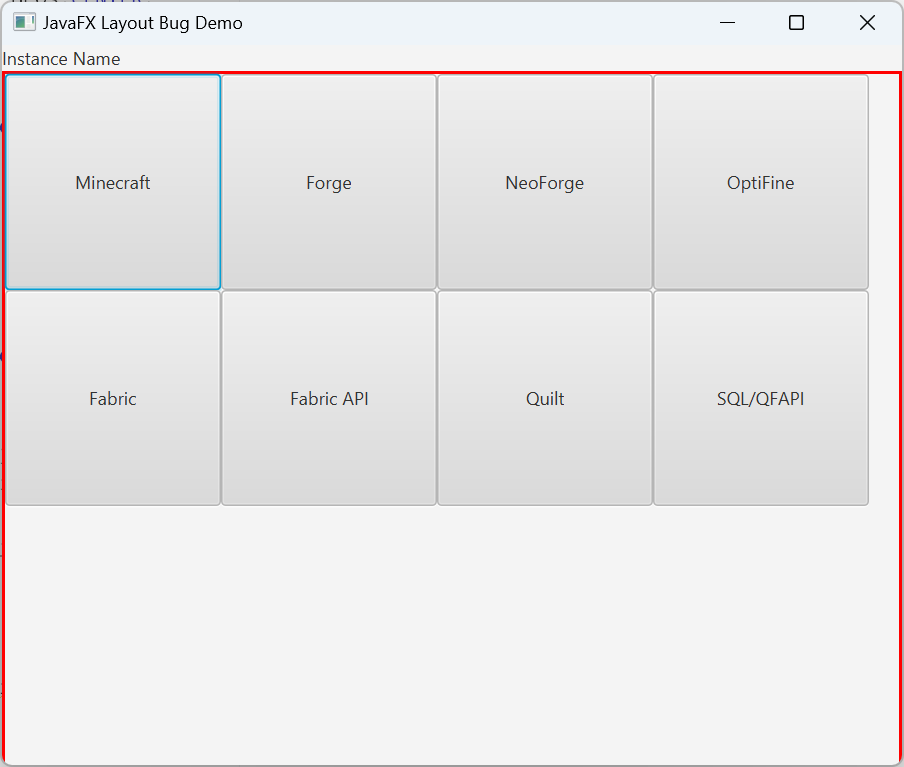Maximize the JavaFX Layout Bug Demo window
Image resolution: width=904 pixels, height=767 pixels.
click(796, 22)
